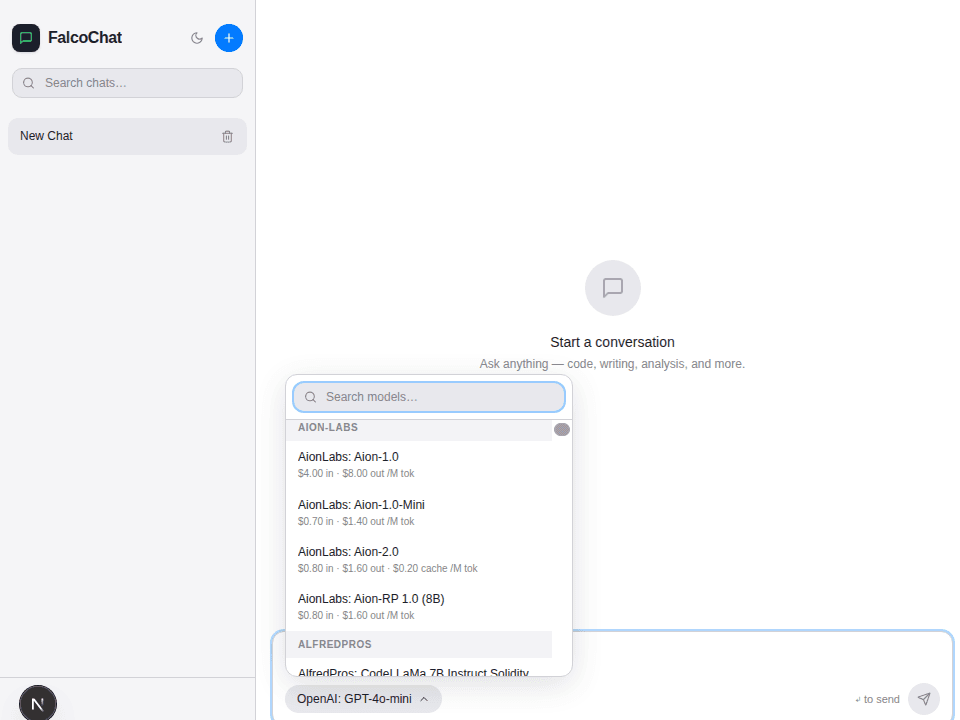Delete New Chat with trash icon
This screenshot has height=720, width=960.
click(227, 137)
